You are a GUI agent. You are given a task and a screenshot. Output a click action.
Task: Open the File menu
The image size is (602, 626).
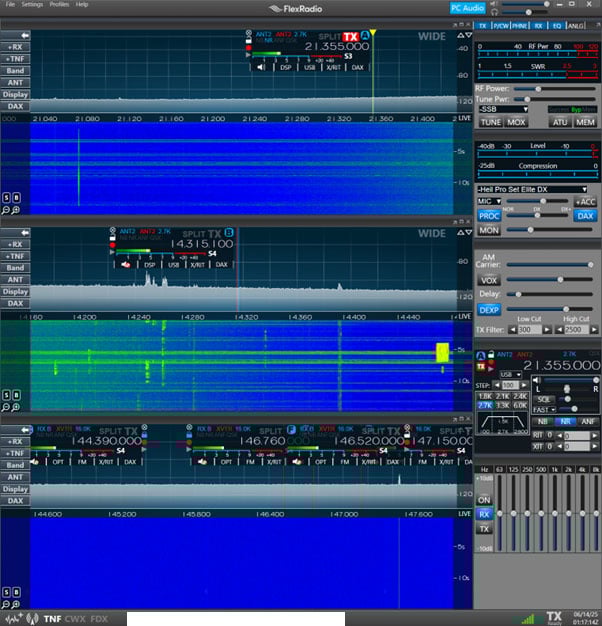[10, 4]
